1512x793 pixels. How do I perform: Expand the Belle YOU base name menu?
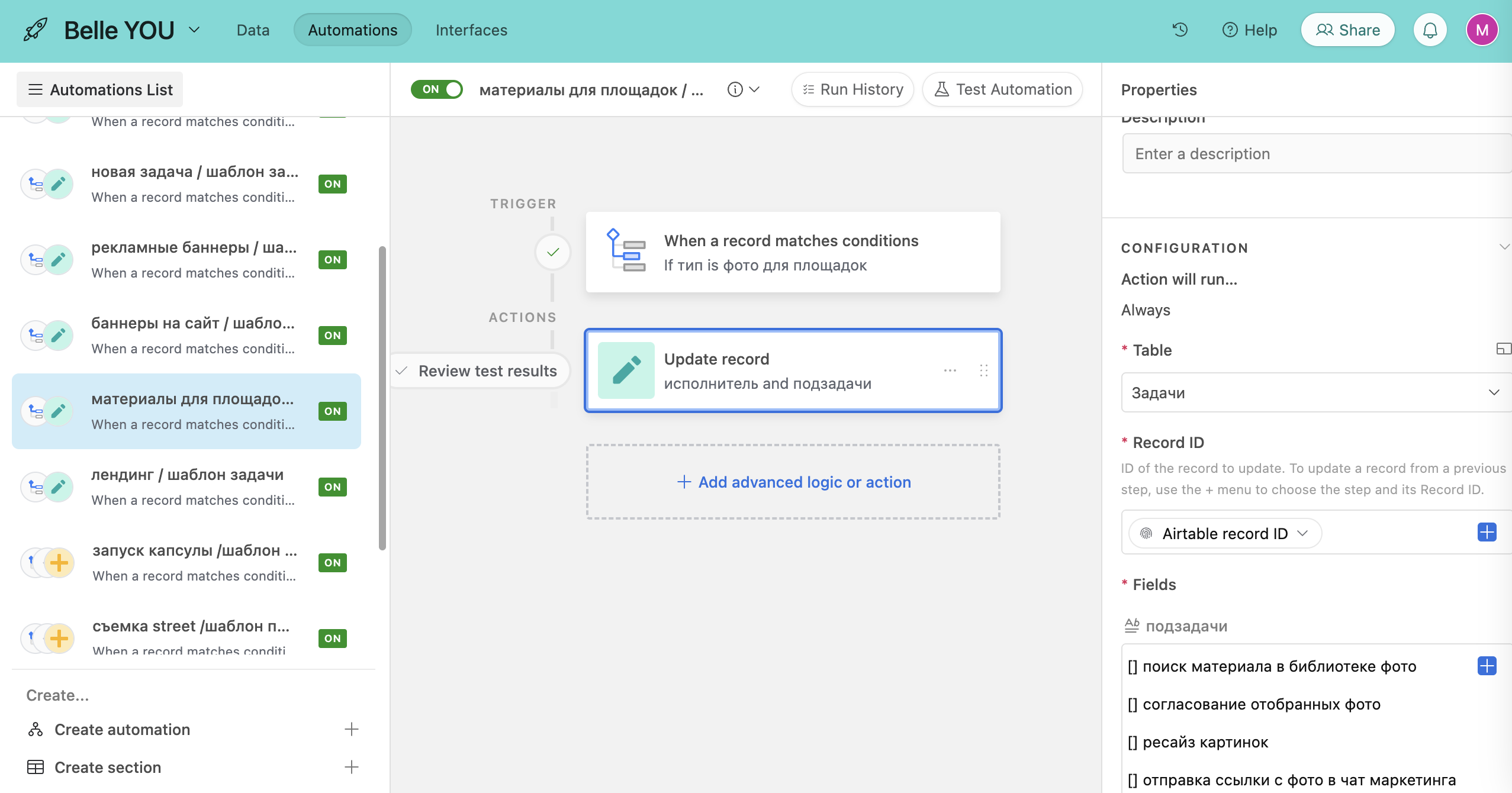tap(194, 30)
